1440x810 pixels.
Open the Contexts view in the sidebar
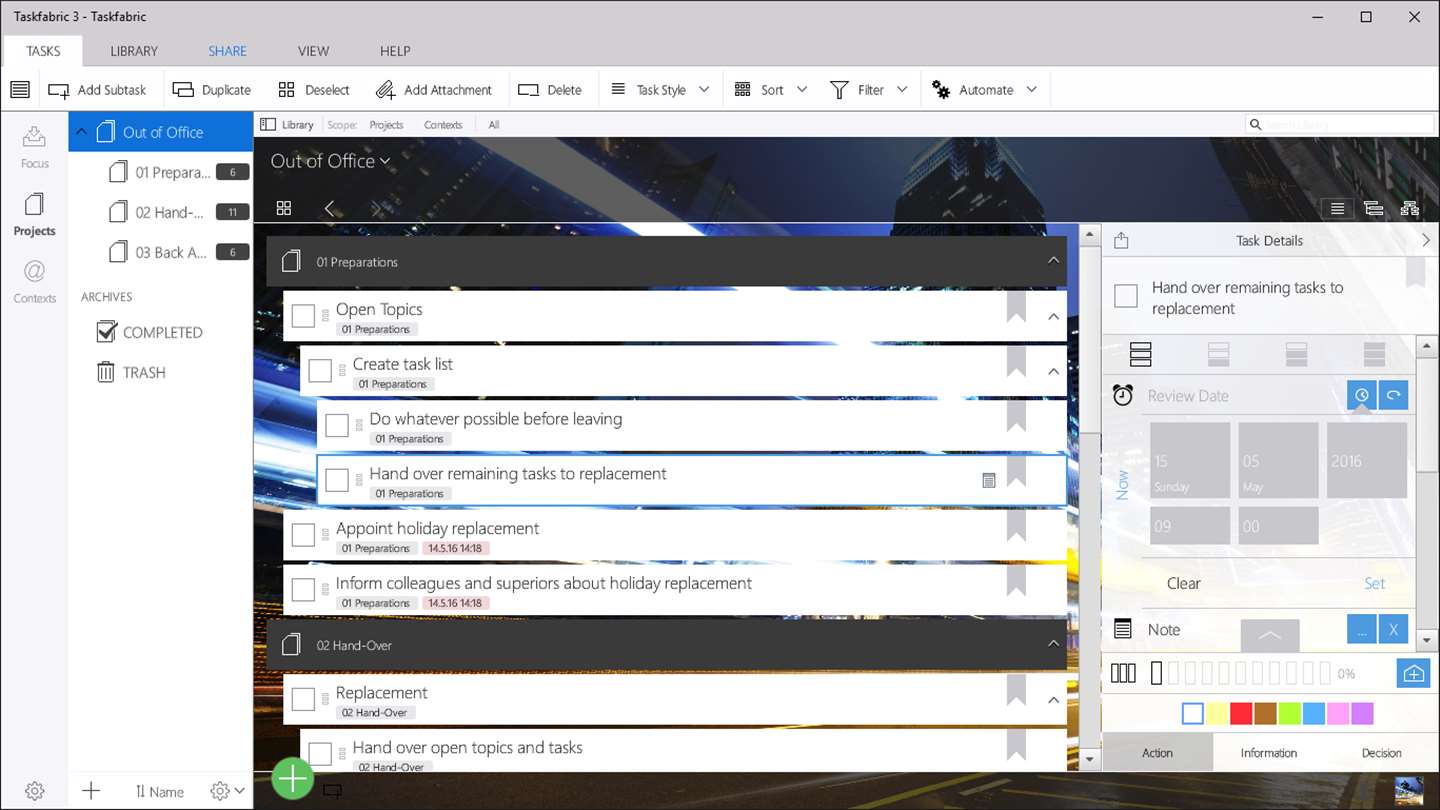point(34,282)
